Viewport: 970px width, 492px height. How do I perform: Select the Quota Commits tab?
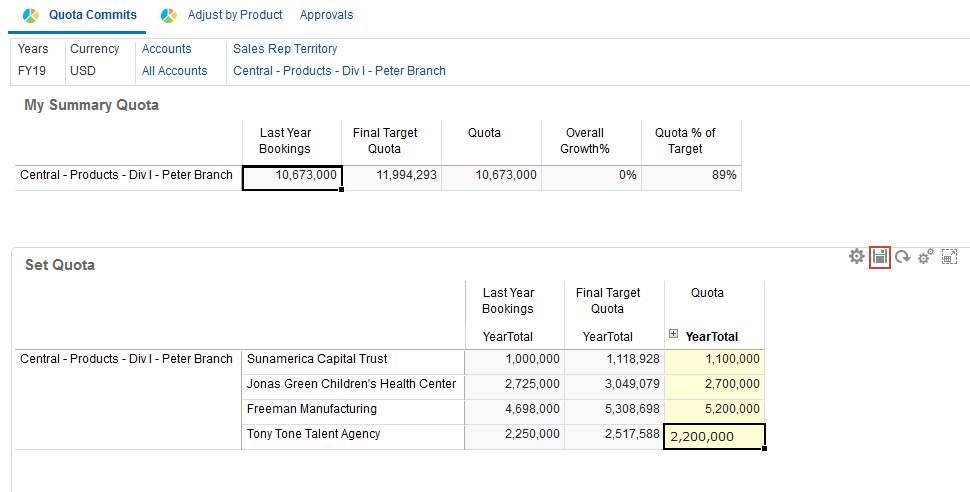[x=92, y=15]
